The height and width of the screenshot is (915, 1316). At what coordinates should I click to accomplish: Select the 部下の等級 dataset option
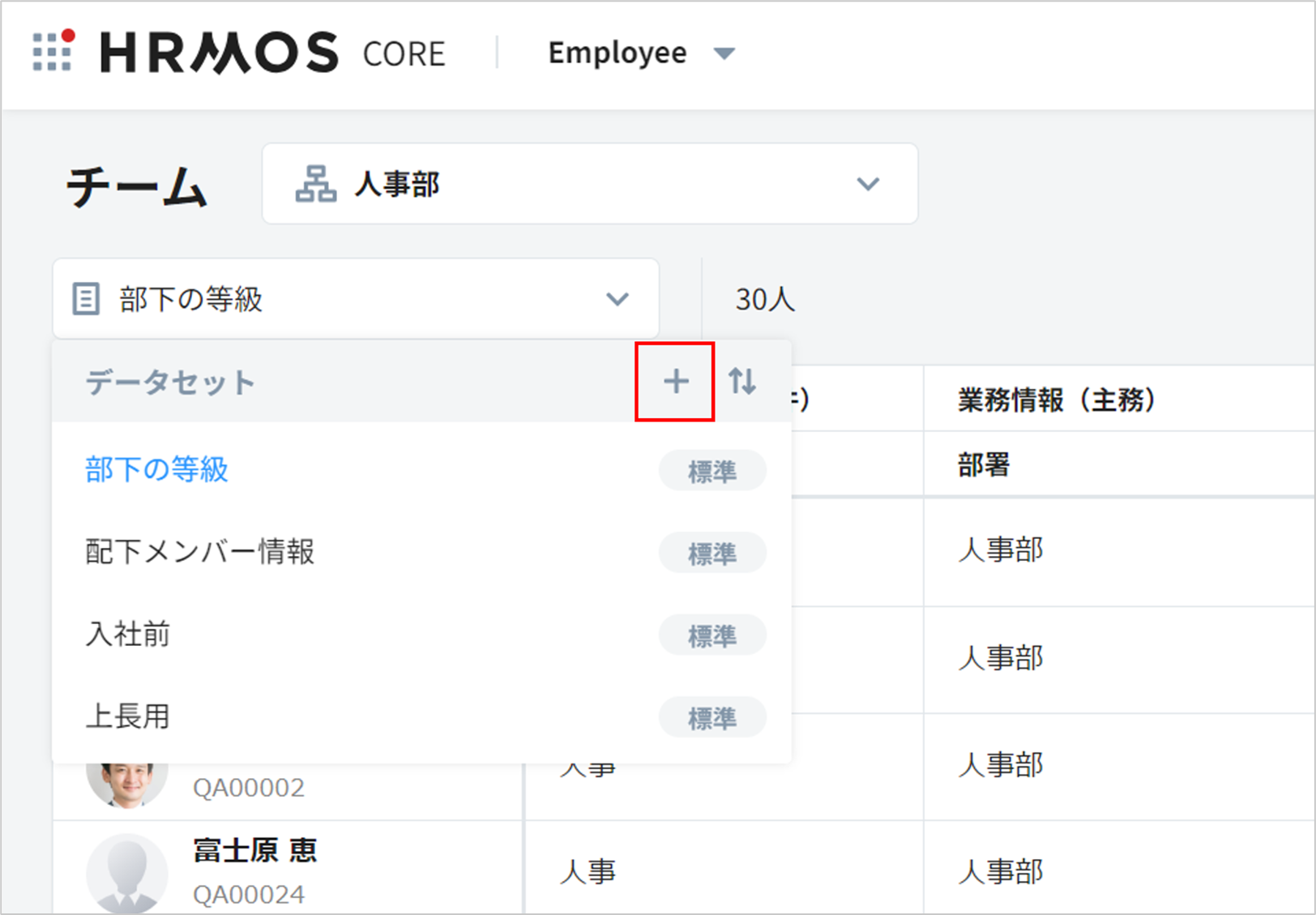[x=157, y=469]
